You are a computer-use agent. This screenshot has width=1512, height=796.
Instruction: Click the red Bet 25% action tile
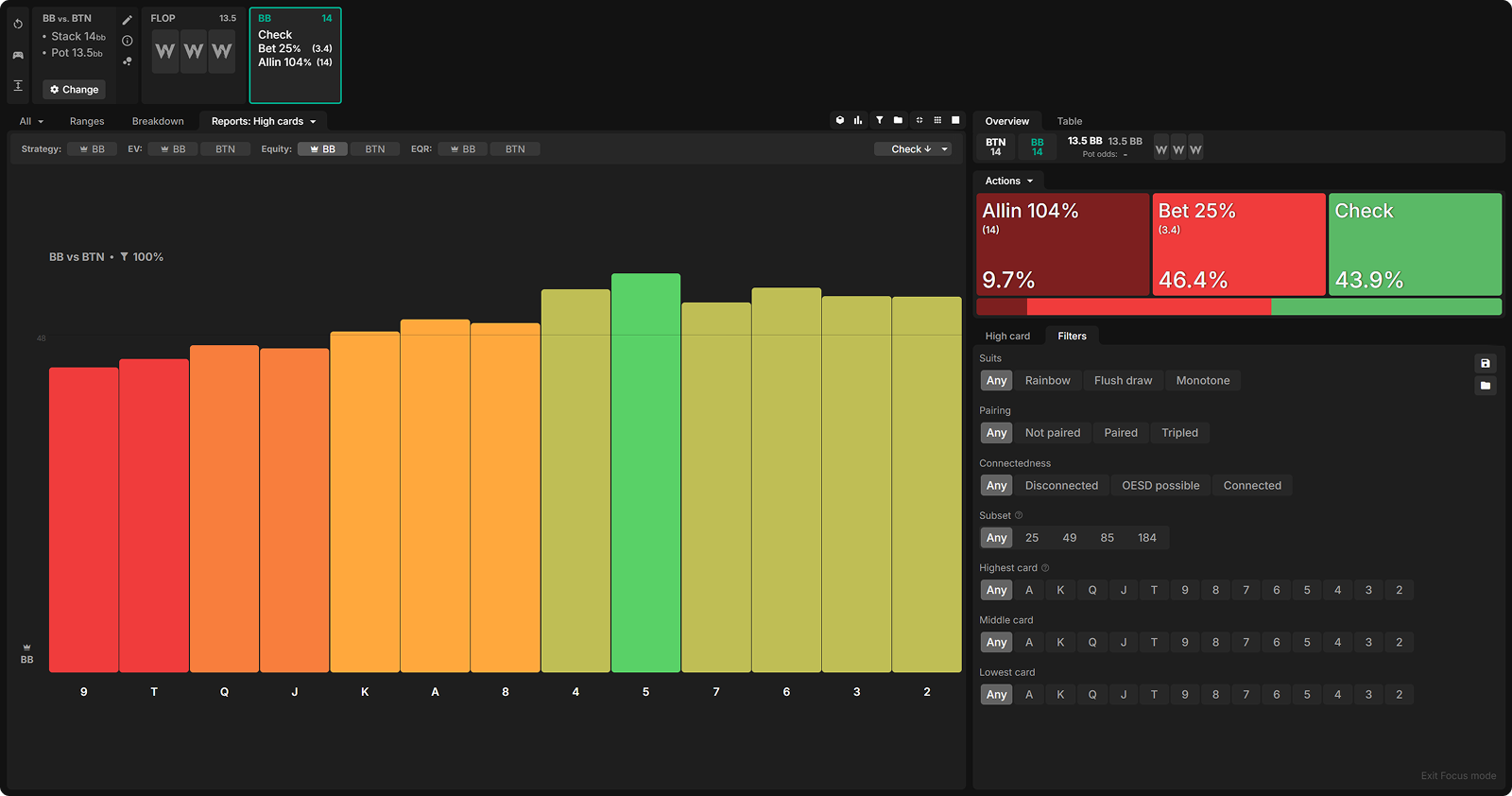[x=1238, y=244]
